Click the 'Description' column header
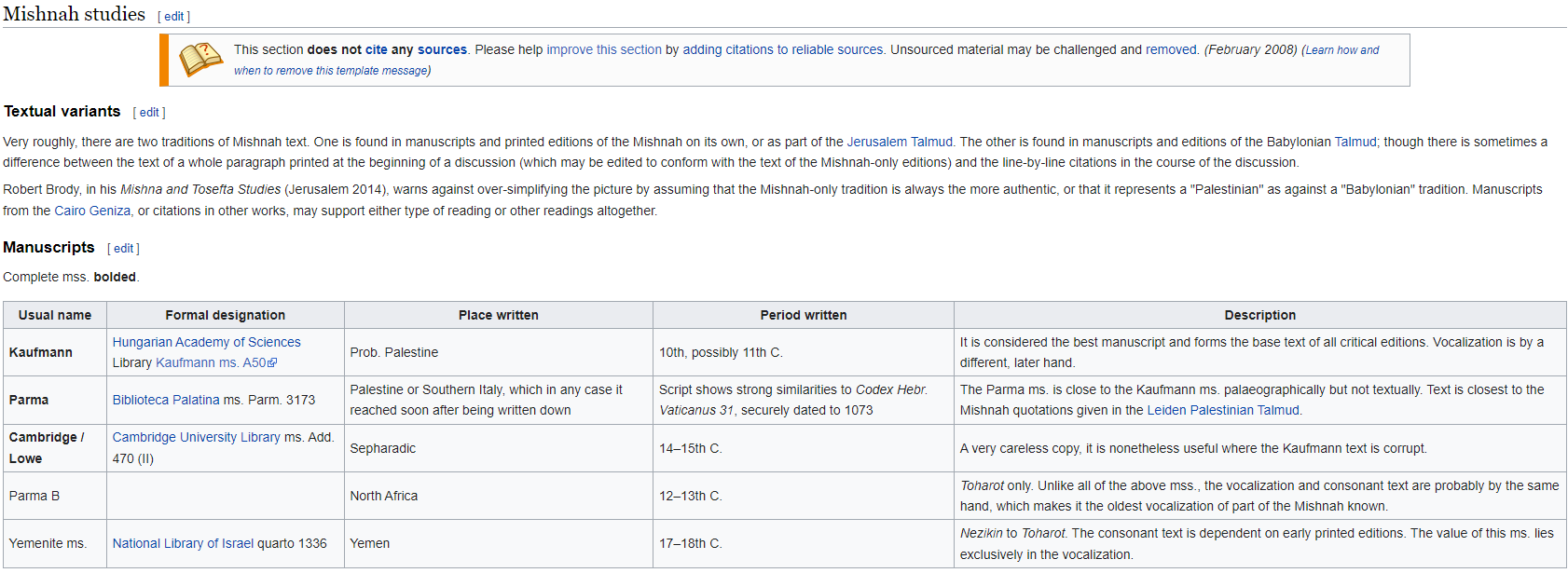Image resolution: width=1568 pixels, height=573 pixels. point(1260,316)
